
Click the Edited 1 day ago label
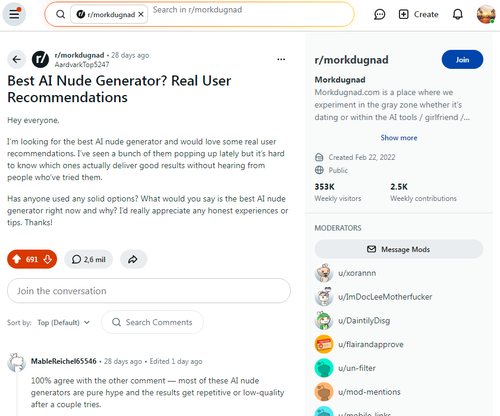pyautogui.click(x=176, y=361)
